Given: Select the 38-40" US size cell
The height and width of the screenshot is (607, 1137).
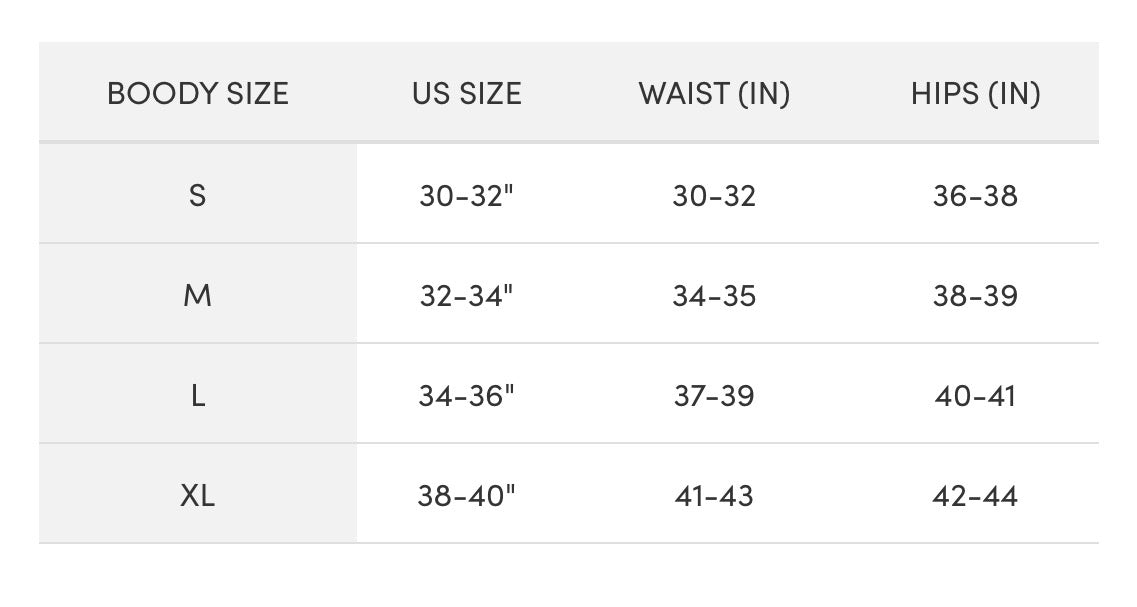Looking at the screenshot, I should pyautogui.click(x=466, y=496).
